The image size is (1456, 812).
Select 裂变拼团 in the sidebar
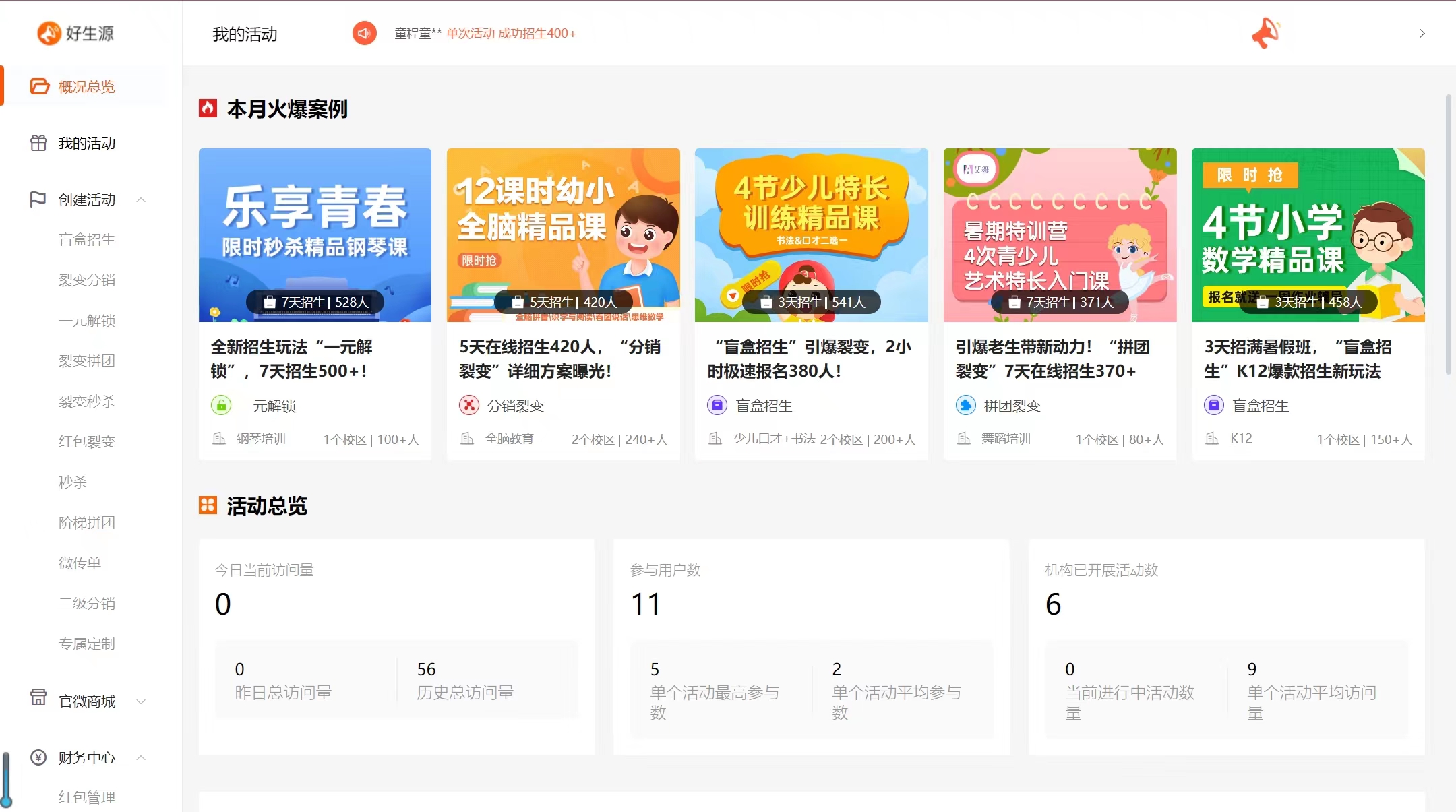click(x=87, y=361)
